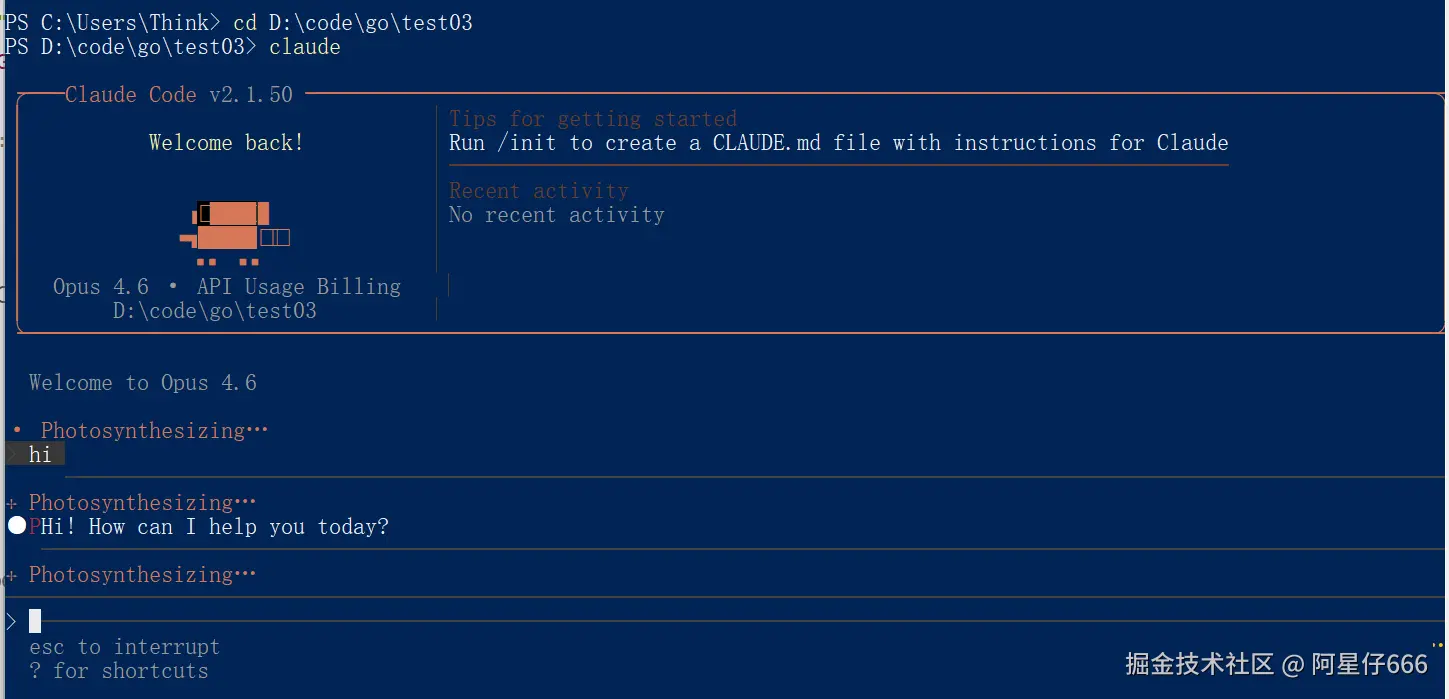
Task: Click the "Opus 4.6 • API Usage Billing" label
Action: click(x=227, y=287)
